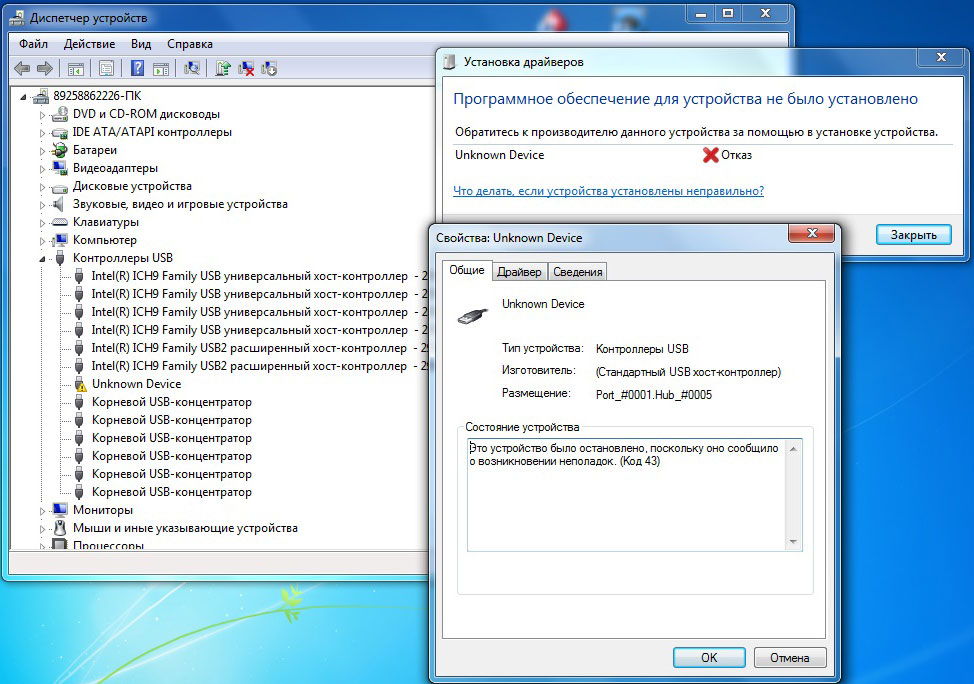Open the Properties toolbar icon
This screenshot has width=974, height=684.
(x=106, y=68)
